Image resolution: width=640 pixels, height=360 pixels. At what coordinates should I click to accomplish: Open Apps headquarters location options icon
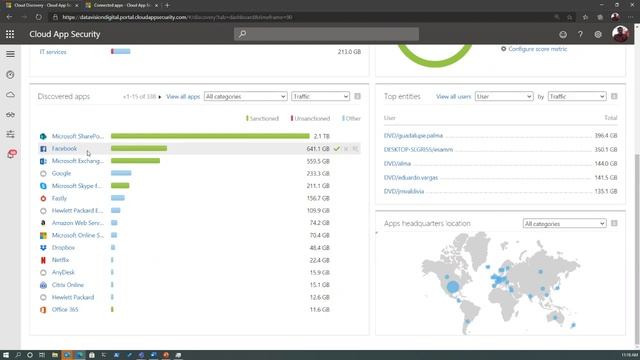(614, 223)
